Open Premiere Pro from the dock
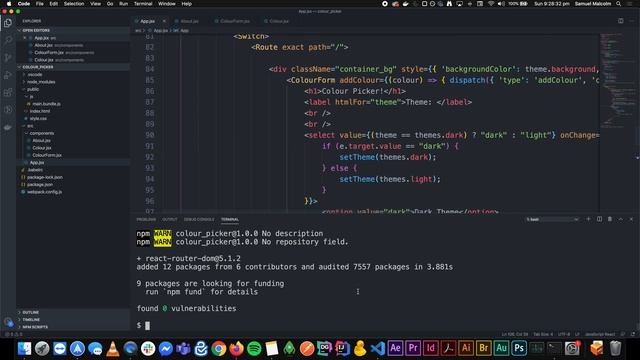Screen dimensions: 640x360 point(413,349)
